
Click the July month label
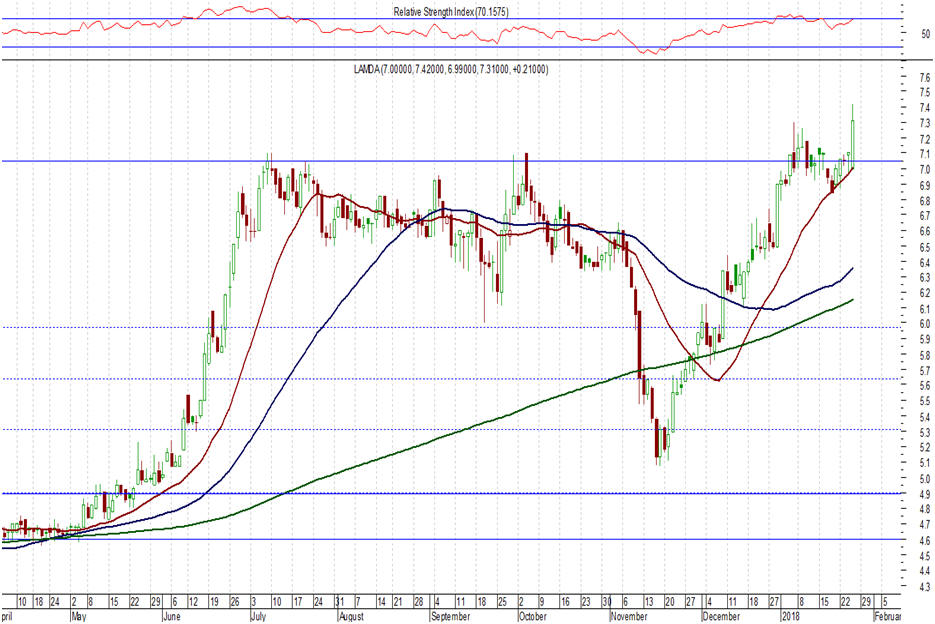258,616
